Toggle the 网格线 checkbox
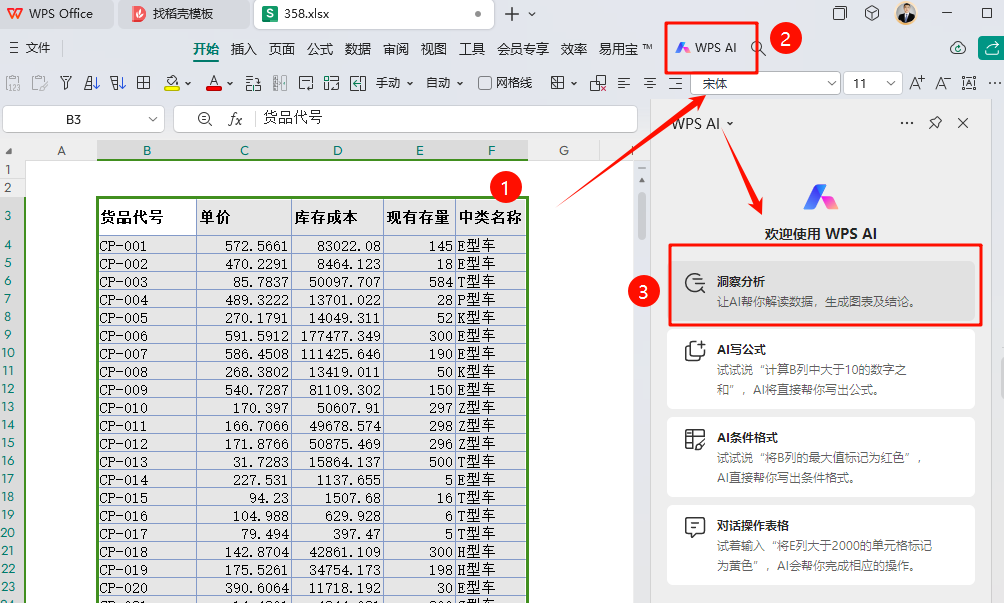 (485, 83)
